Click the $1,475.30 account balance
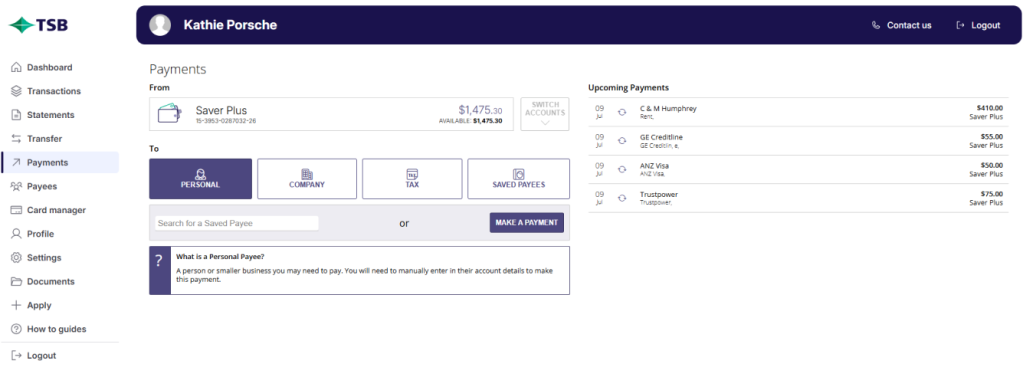The image size is (1023, 377). (480, 110)
